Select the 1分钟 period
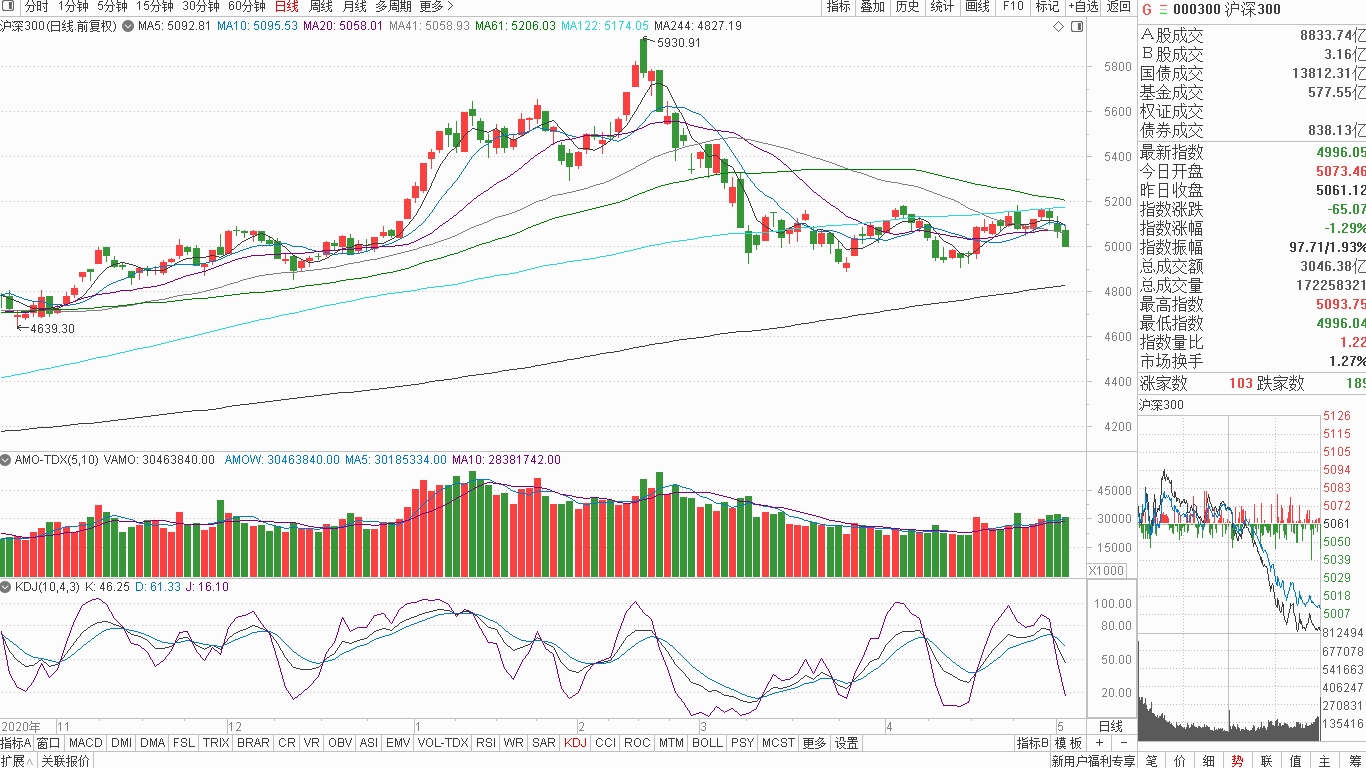This screenshot has width=1366, height=768. tap(73, 6)
